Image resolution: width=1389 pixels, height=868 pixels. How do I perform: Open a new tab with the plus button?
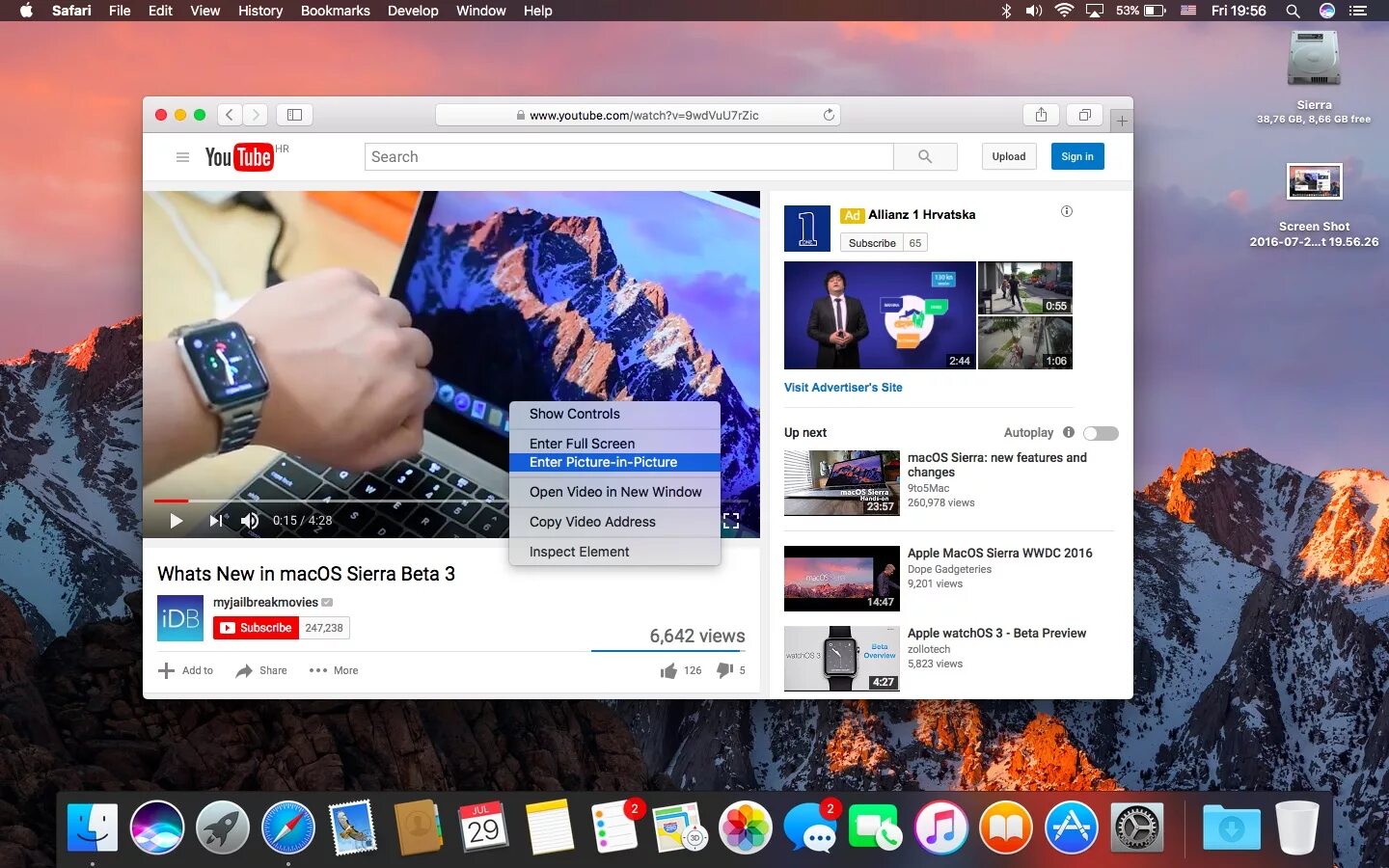[x=1122, y=121]
